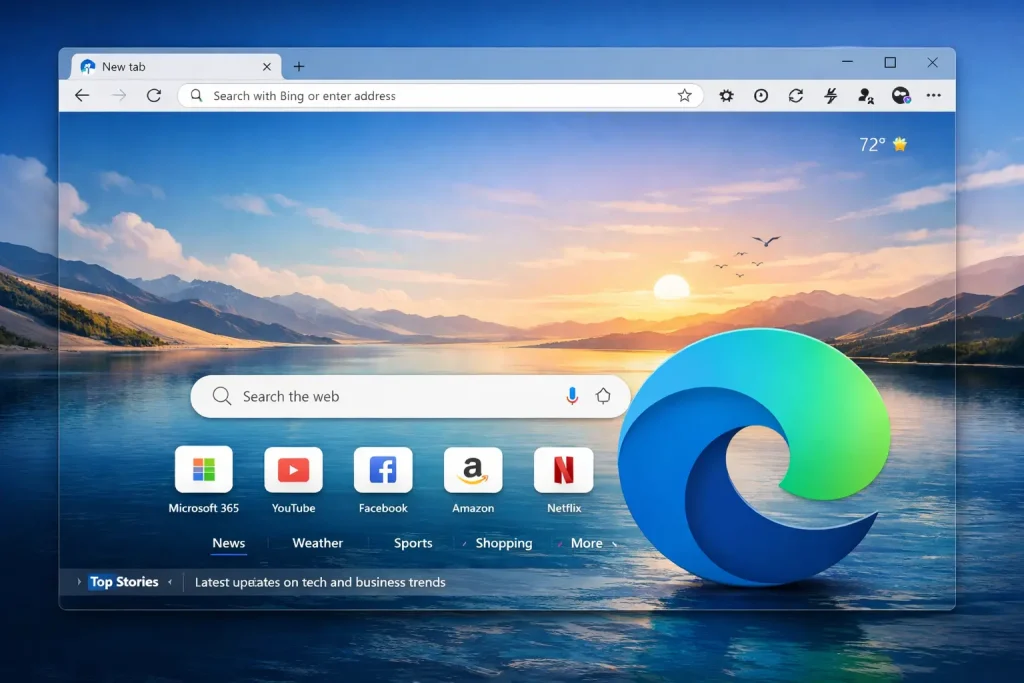Switch to the Shopping feed tab
The height and width of the screenshot is (683, 1024).
(504, 543)
